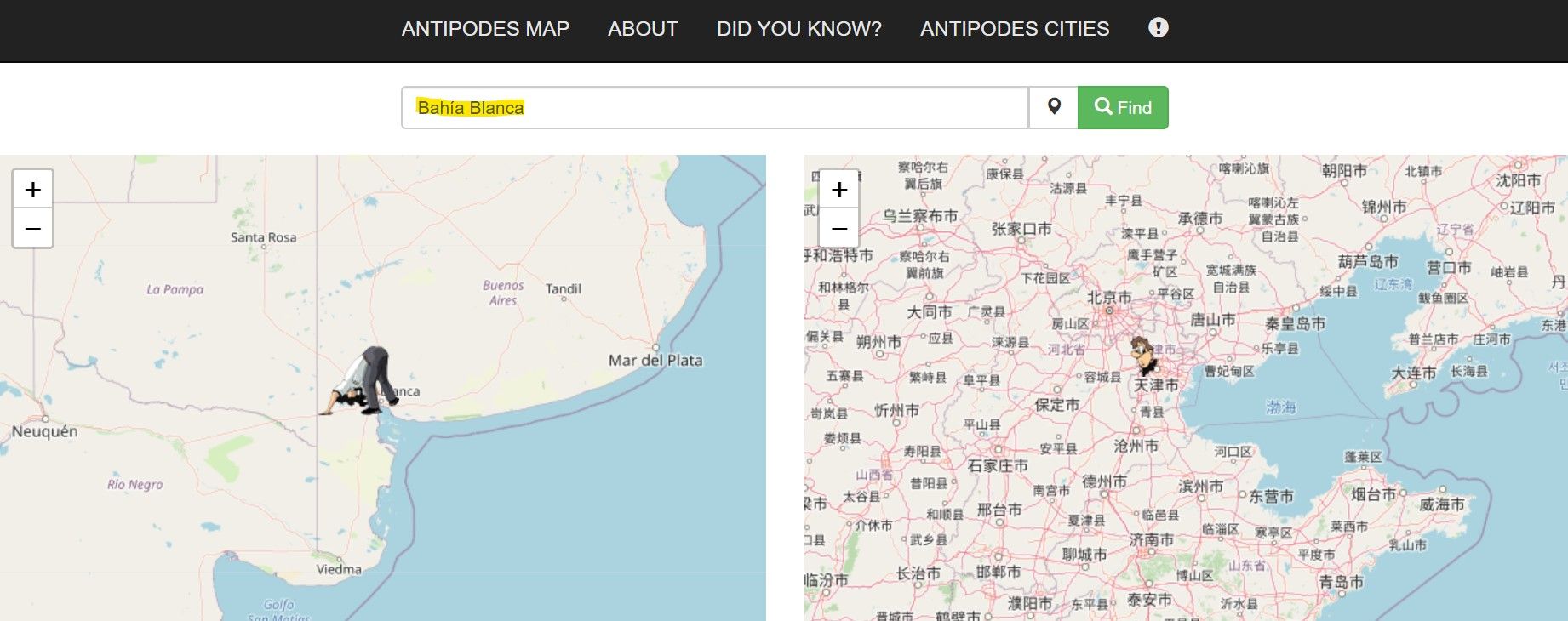Open the Did You Know? page

798,29
